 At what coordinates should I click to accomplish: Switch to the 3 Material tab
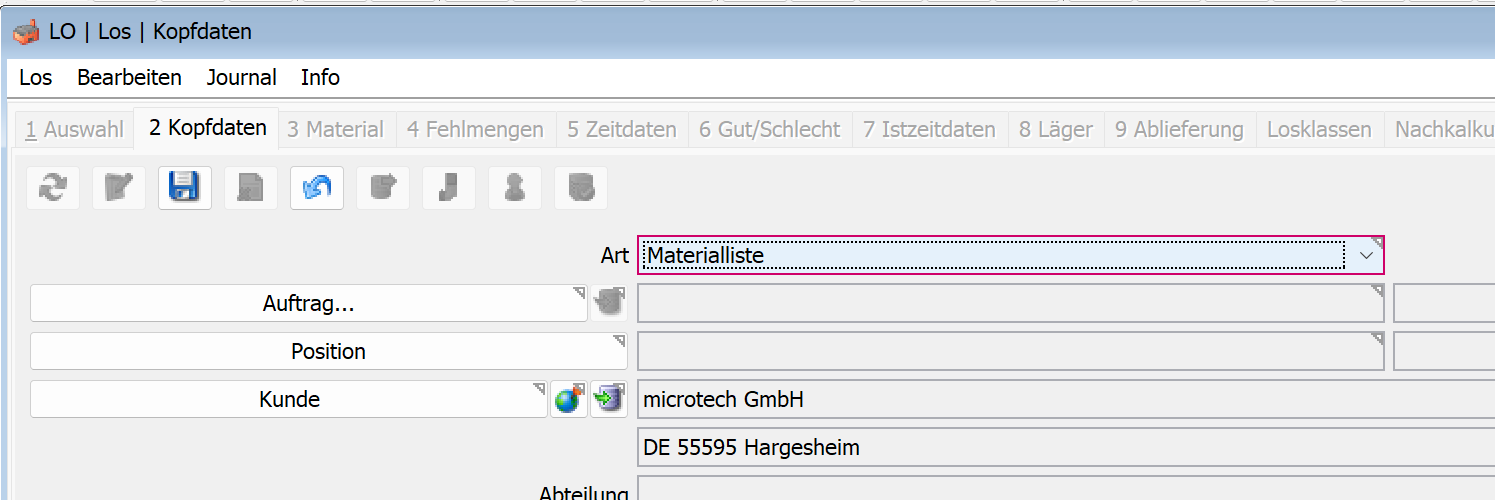click(x=335, y=129)
